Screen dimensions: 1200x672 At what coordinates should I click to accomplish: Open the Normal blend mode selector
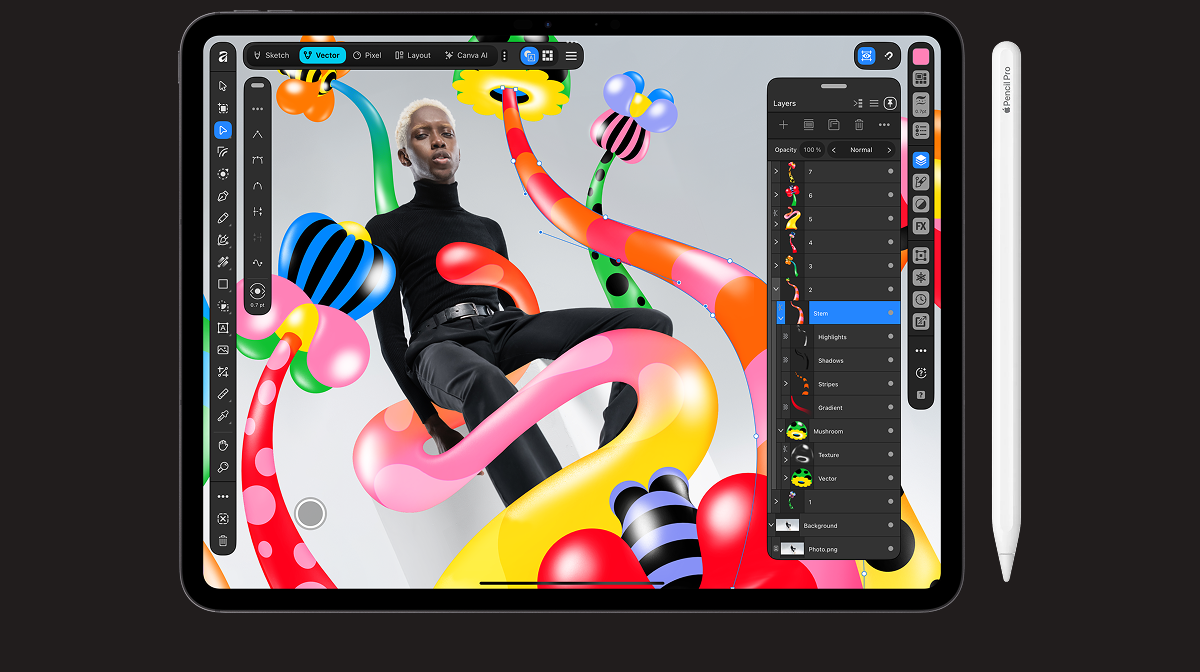click(x=861, y=150)
